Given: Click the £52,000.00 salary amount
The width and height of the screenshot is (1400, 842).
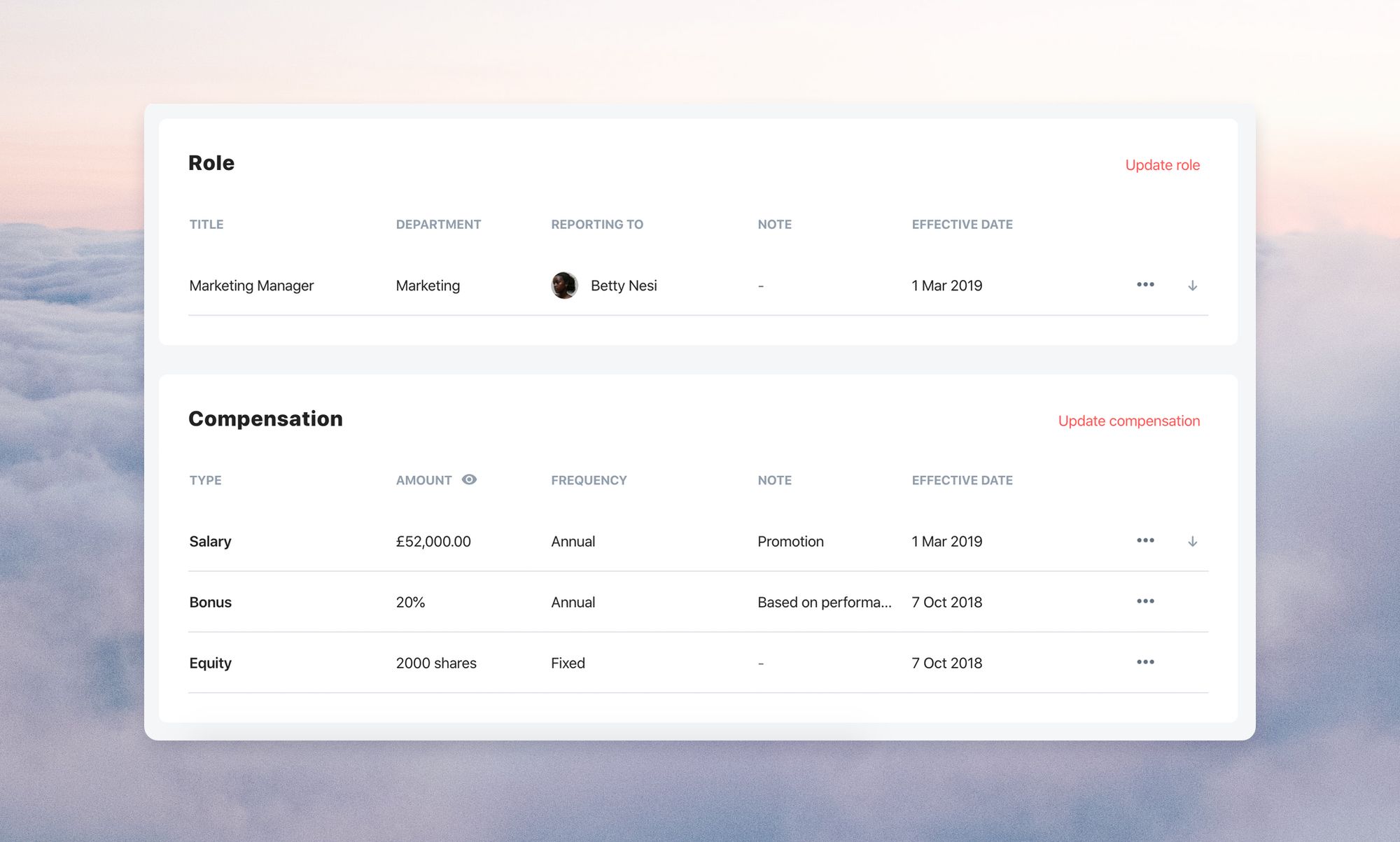Looking at the screenshot, I should coord(433,542).
